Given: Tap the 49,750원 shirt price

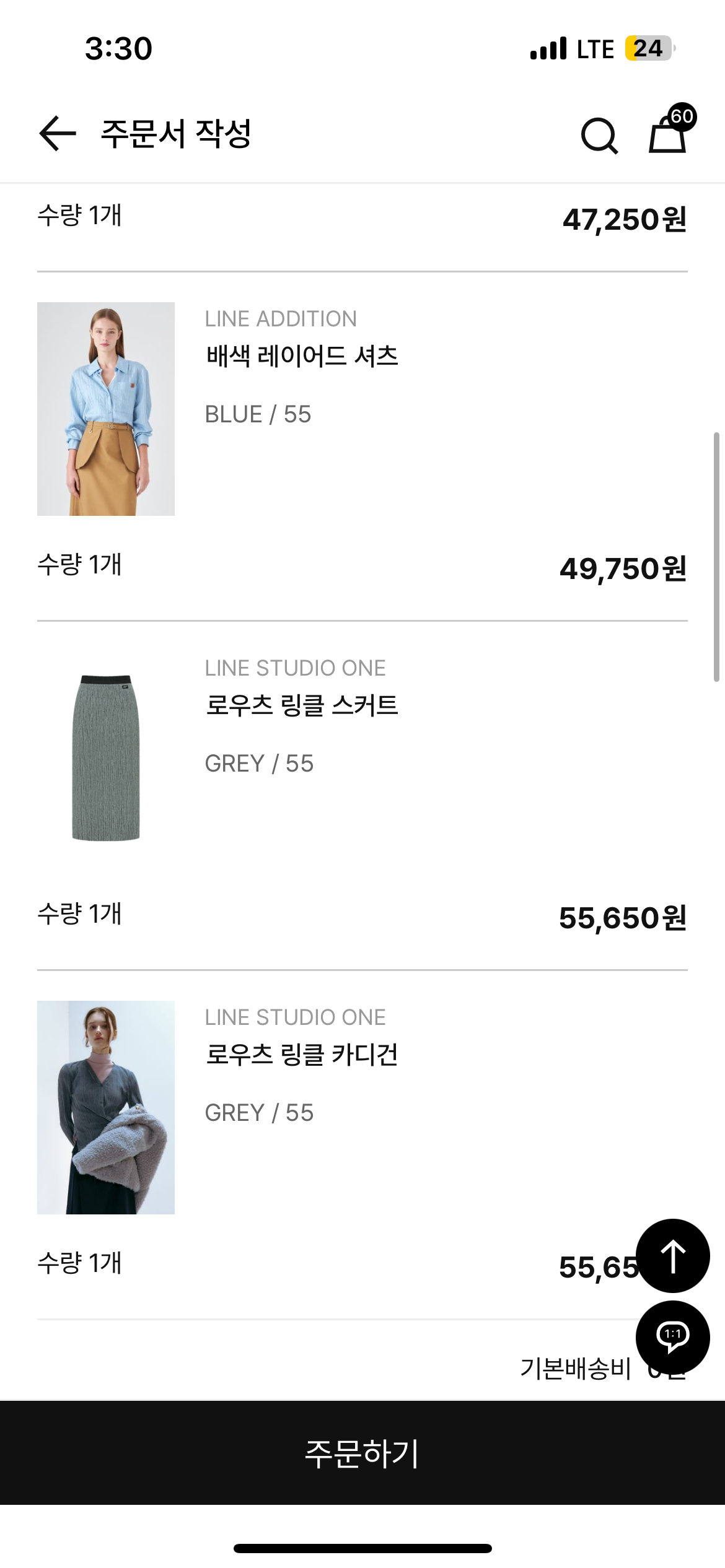Looking at the screenshot, I should click(623, 568).
